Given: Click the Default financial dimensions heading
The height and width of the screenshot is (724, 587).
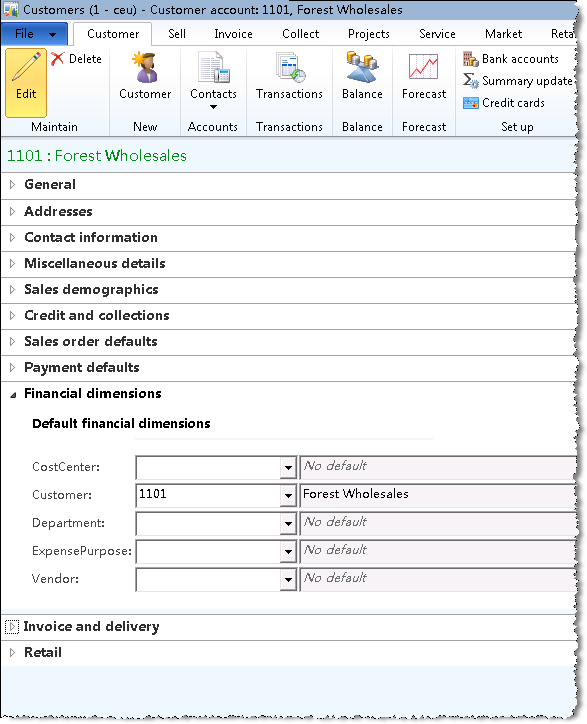Looking at the screenshot, I should pyautogui.click(x=121, y=424).
